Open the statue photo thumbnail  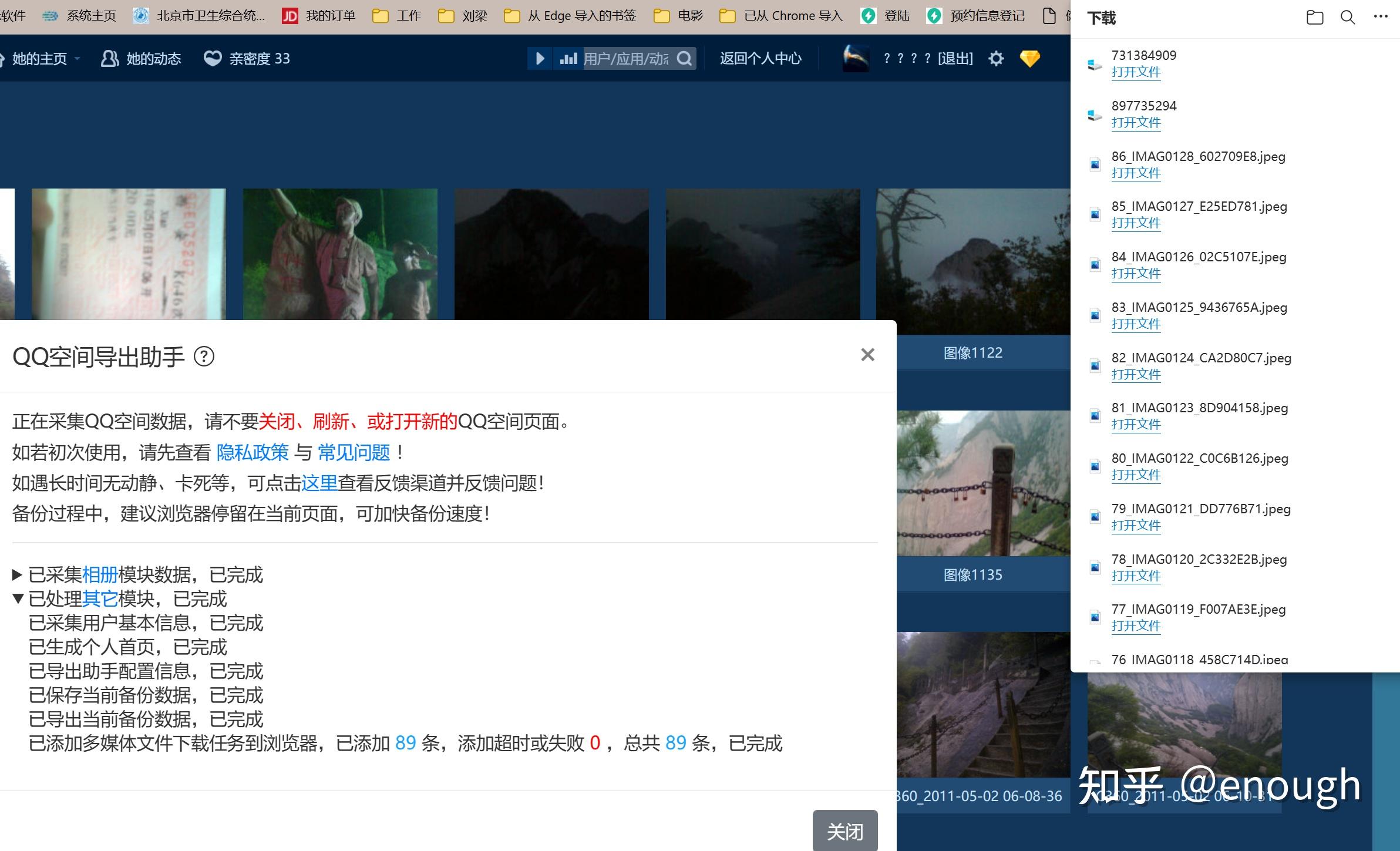pyautogui.click(x=340, y=254)
